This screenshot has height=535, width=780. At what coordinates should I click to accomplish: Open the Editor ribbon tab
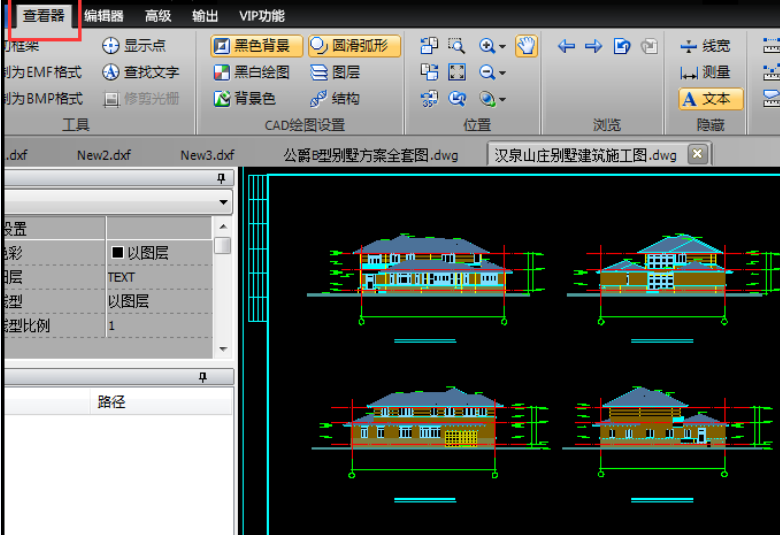[104, 15]
